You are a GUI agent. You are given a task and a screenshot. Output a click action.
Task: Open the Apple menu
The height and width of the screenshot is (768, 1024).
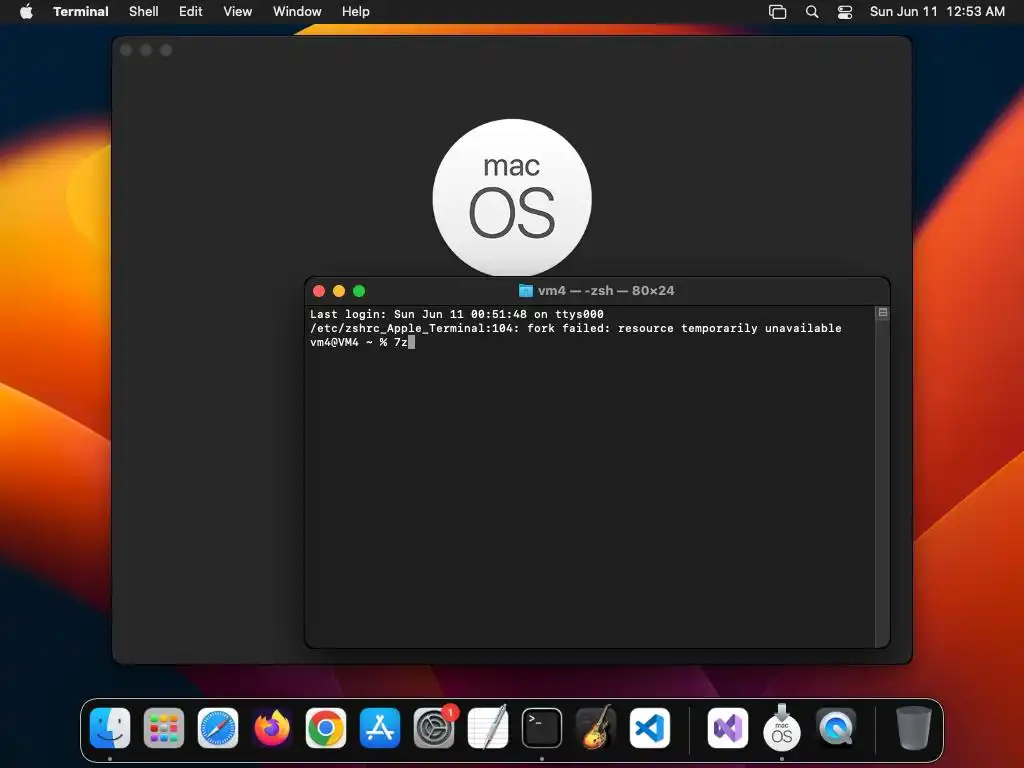26,11
